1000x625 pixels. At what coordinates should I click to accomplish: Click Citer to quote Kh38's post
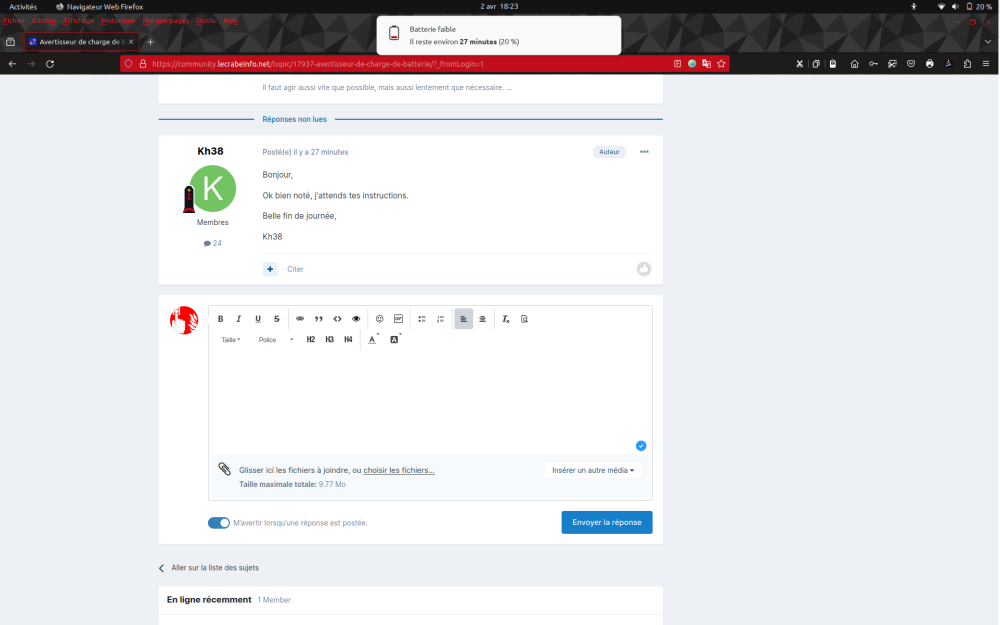(295, 269)
